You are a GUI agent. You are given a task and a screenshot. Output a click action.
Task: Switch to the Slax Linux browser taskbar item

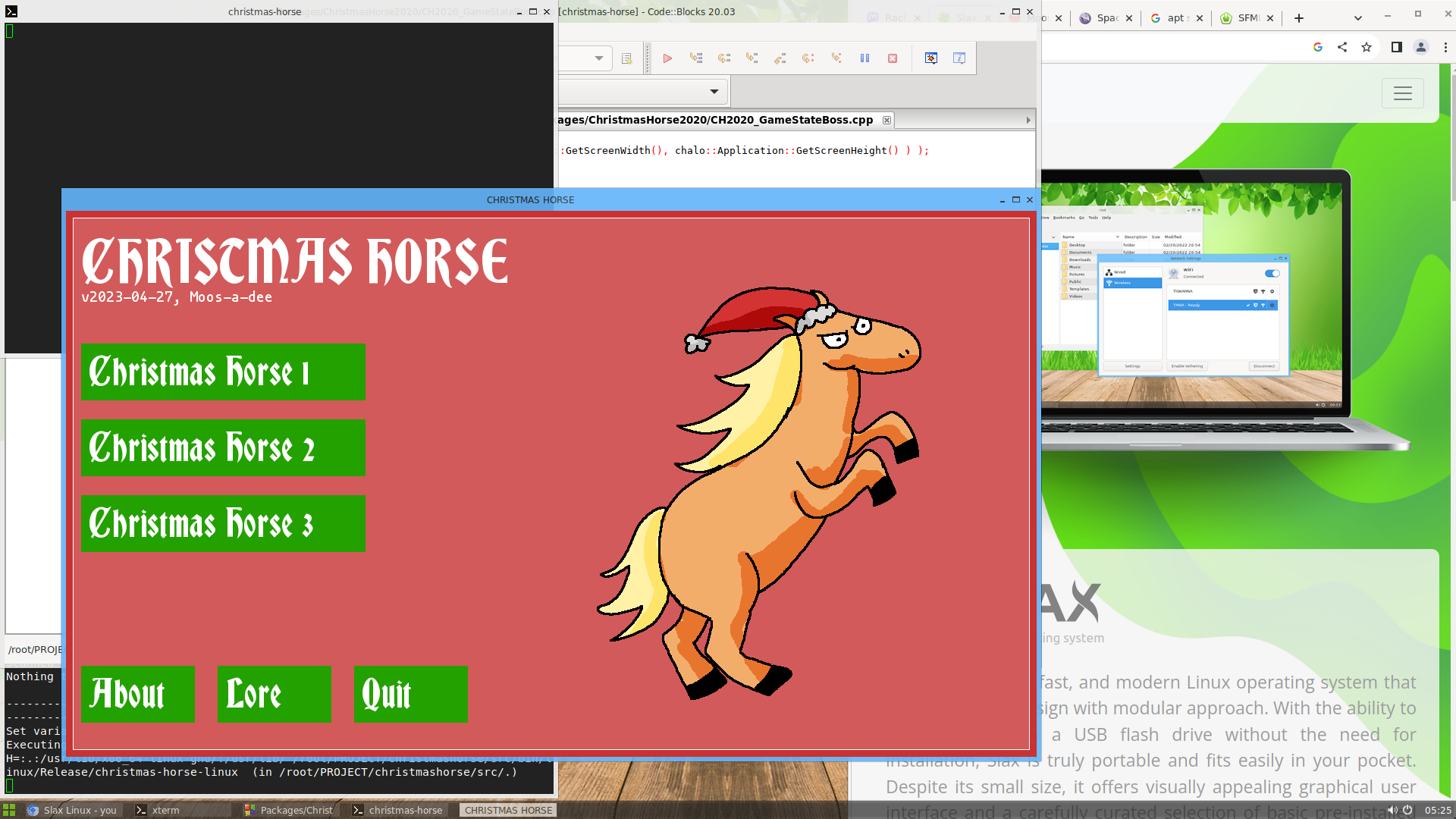(73, 810)
